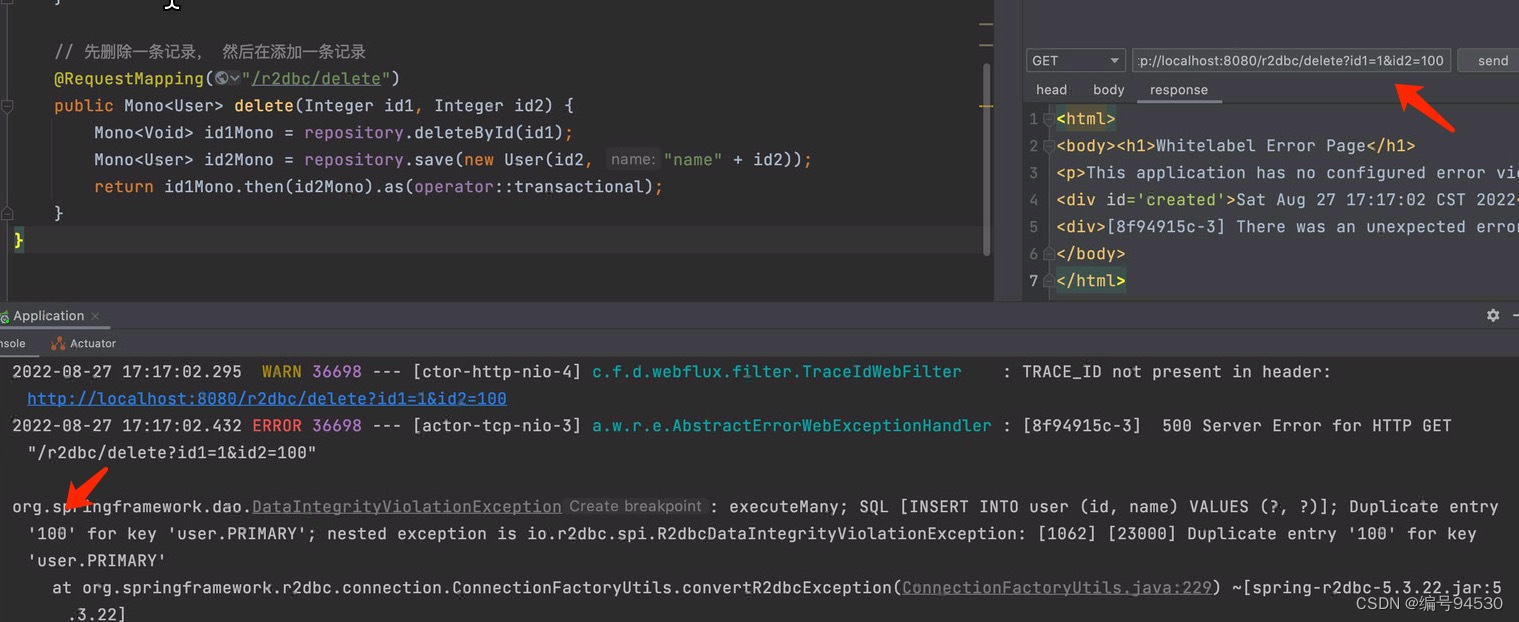Click "There was an unexpected error" response line
This screenshot has width=1519, height=622.
[1287, 227]
